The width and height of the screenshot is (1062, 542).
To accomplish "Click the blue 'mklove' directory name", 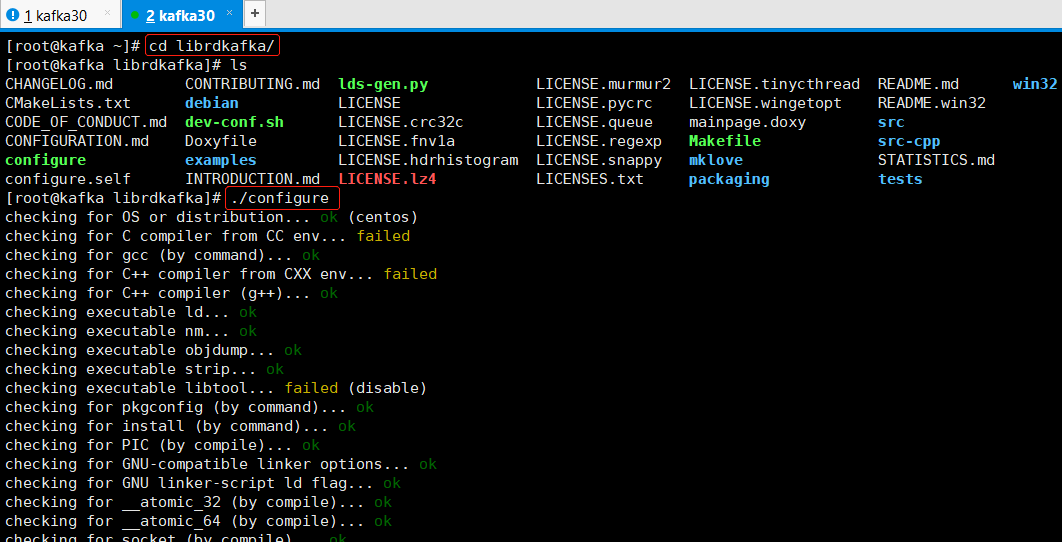I will tap(716, 160).
